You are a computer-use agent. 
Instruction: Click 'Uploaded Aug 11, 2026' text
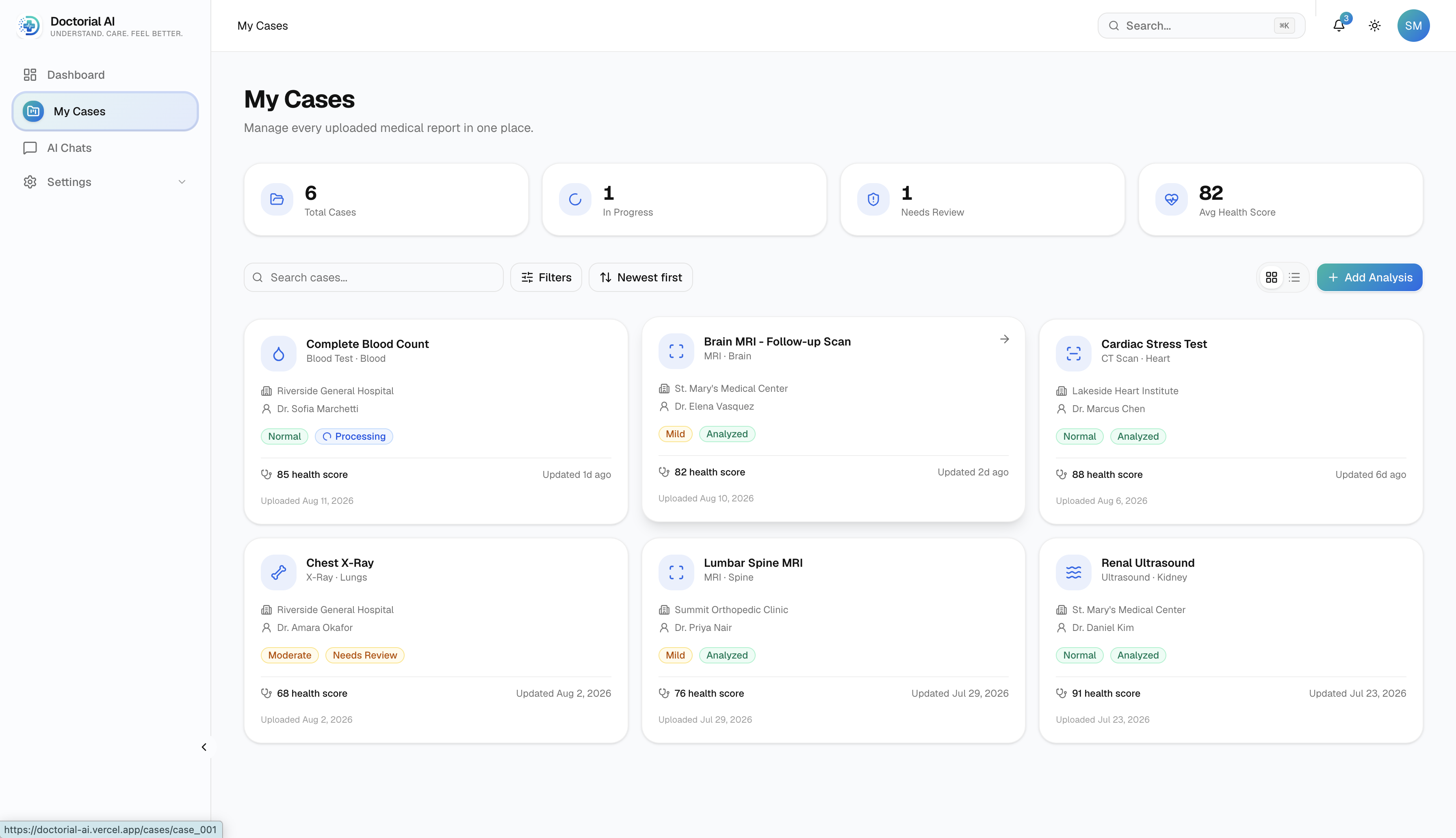[x=307, y=501]
